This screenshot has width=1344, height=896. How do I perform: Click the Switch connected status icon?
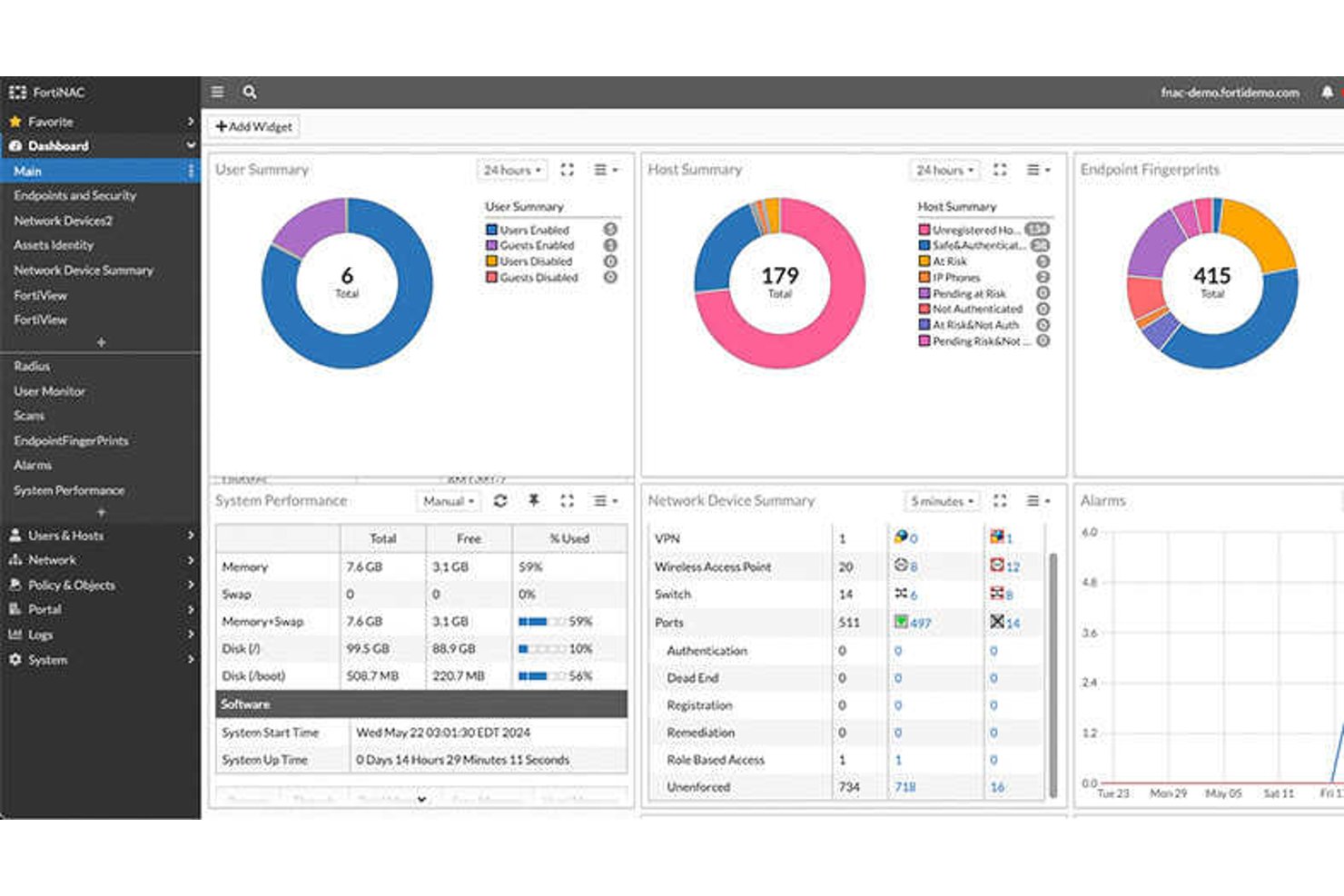pos(901,594)
